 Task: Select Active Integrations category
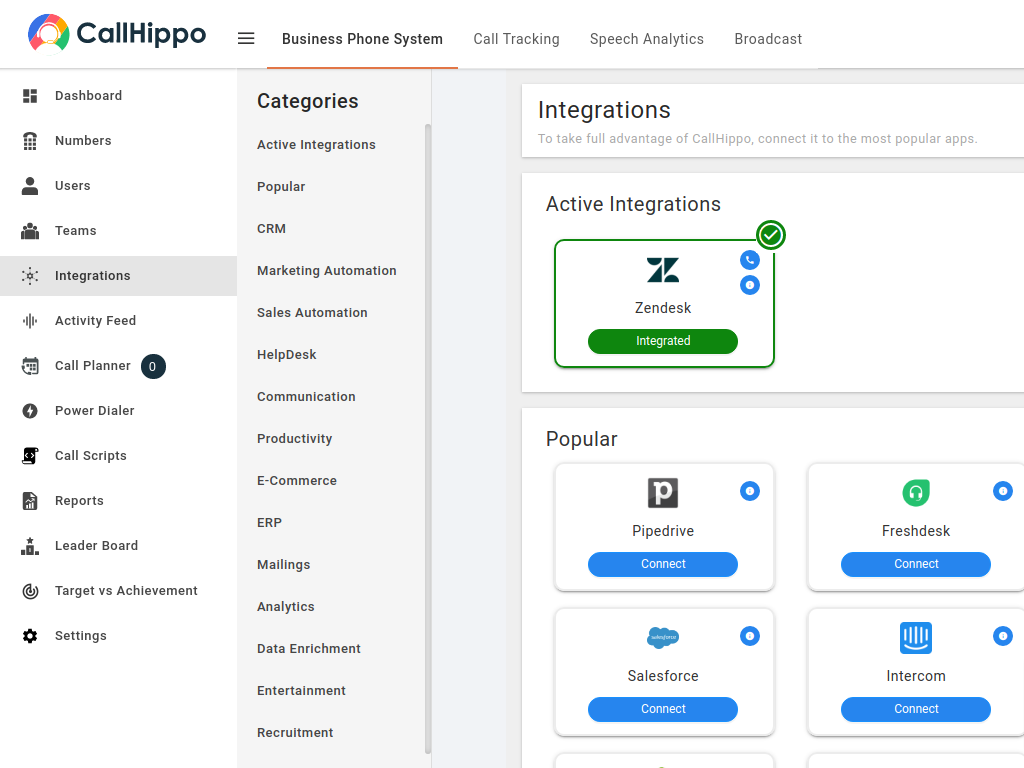(x=316, y=145)
